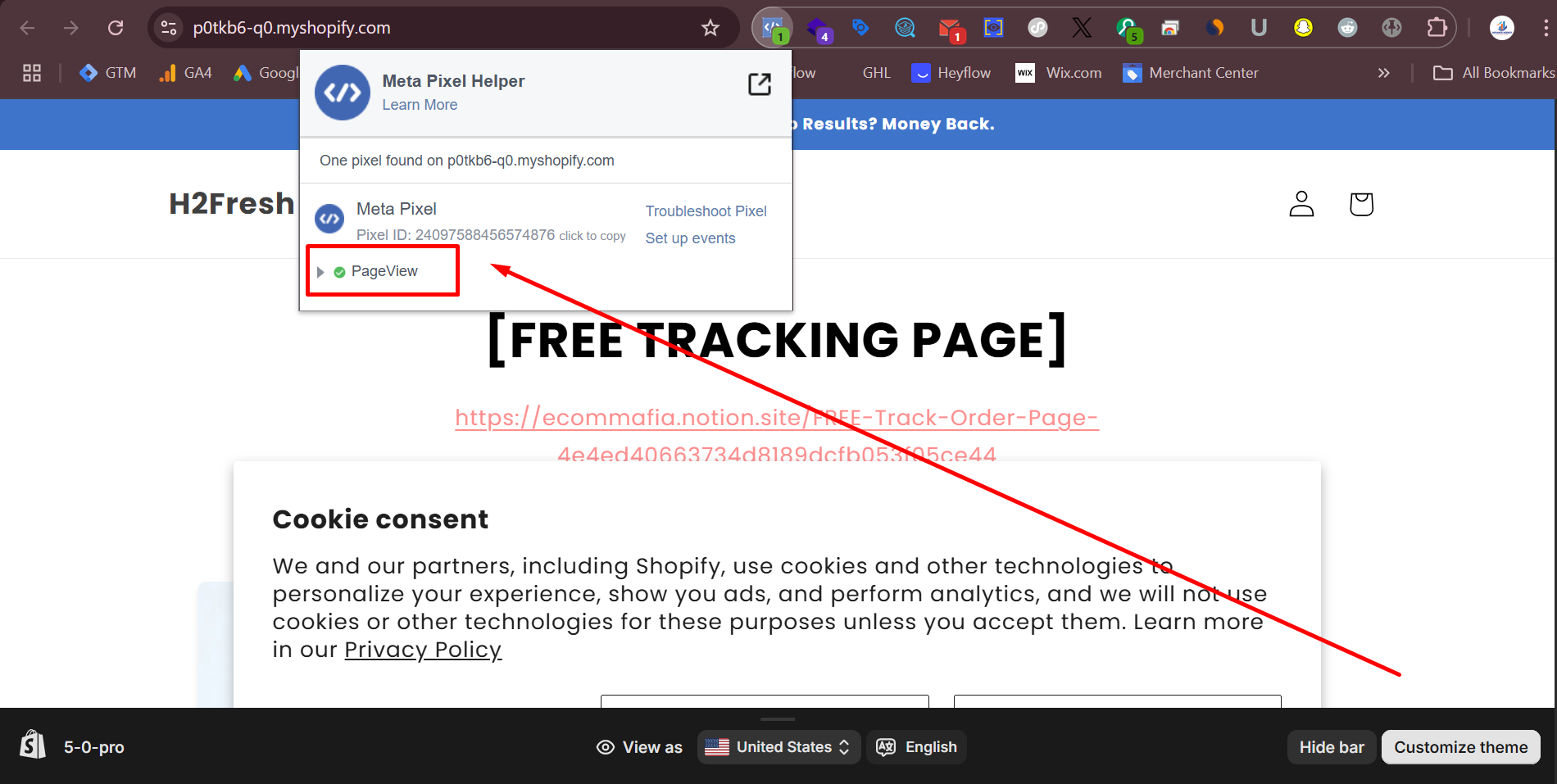1557x784 pixels.
Task: Open the account icon on the H2Fresh storefront
Action: [x=1301, y=204]
